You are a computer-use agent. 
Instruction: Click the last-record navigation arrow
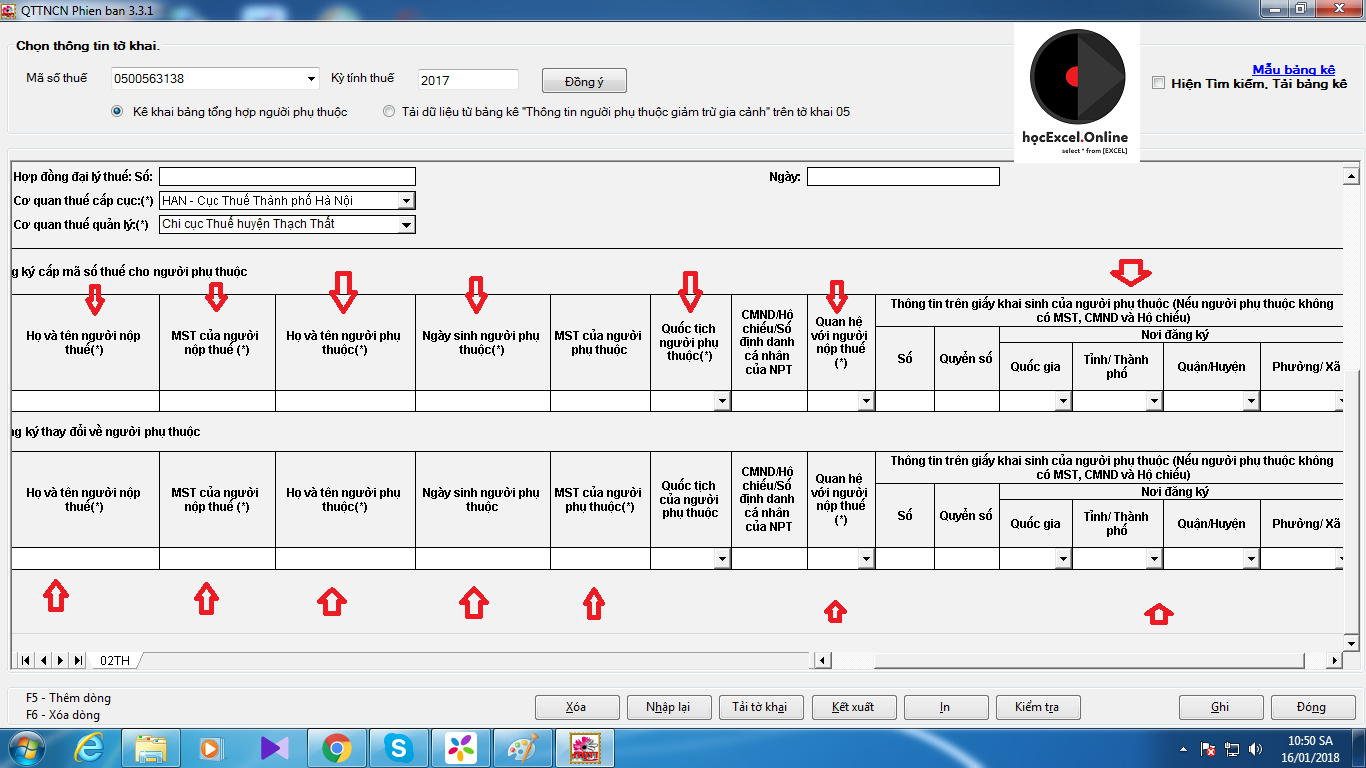pyautogui.click(x=77, y=660)
